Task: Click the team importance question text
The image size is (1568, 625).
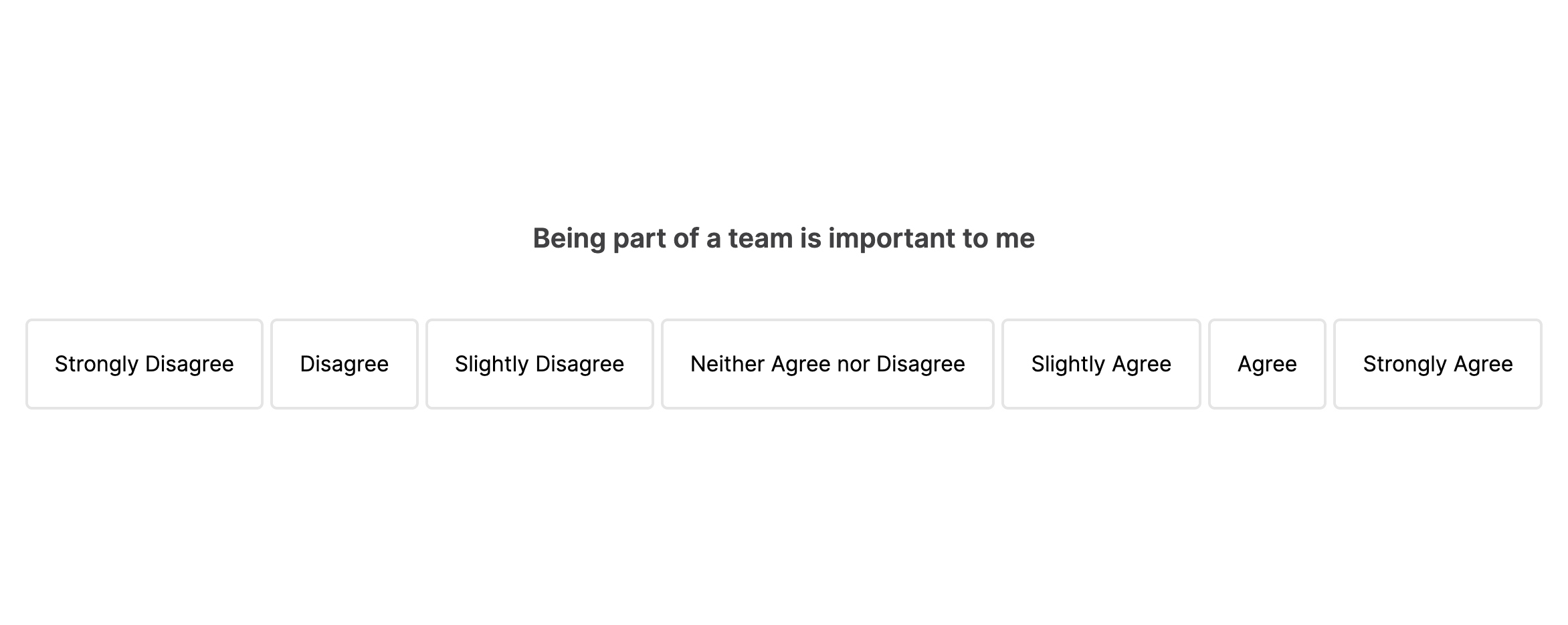Action: pyautogui.click(x=783, y=238)
